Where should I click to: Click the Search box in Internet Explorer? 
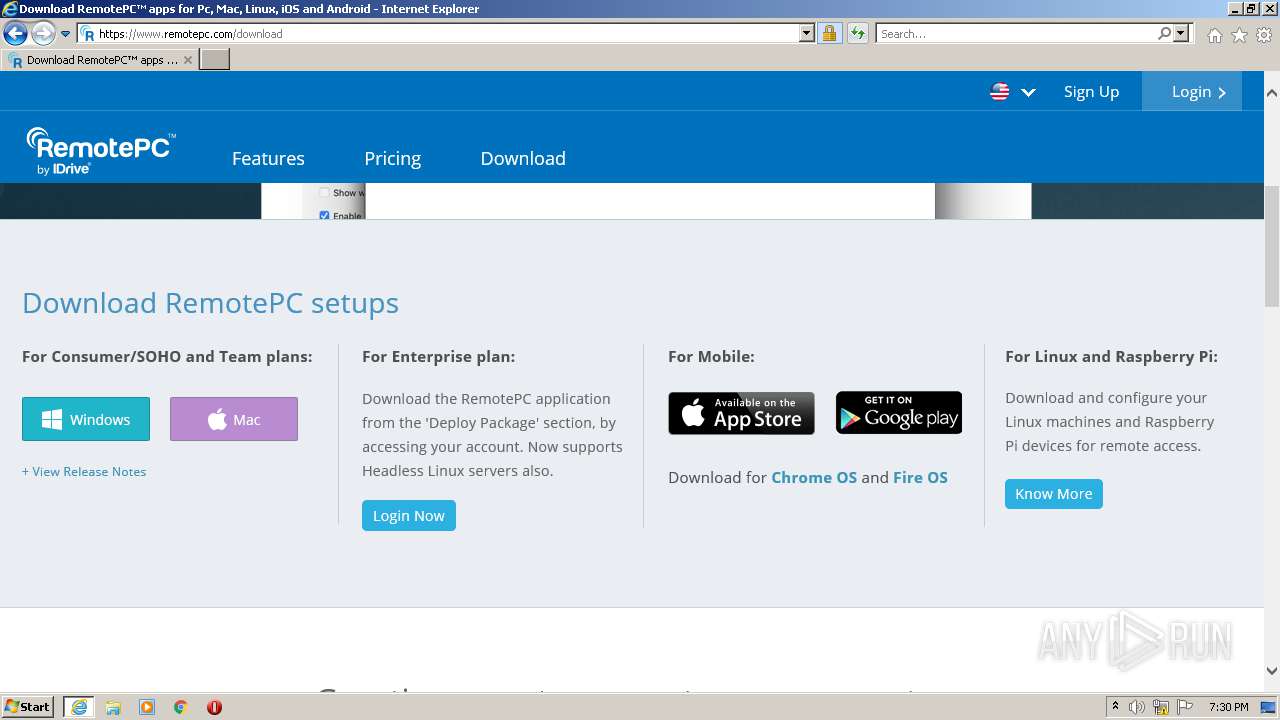pos(1015,34)
